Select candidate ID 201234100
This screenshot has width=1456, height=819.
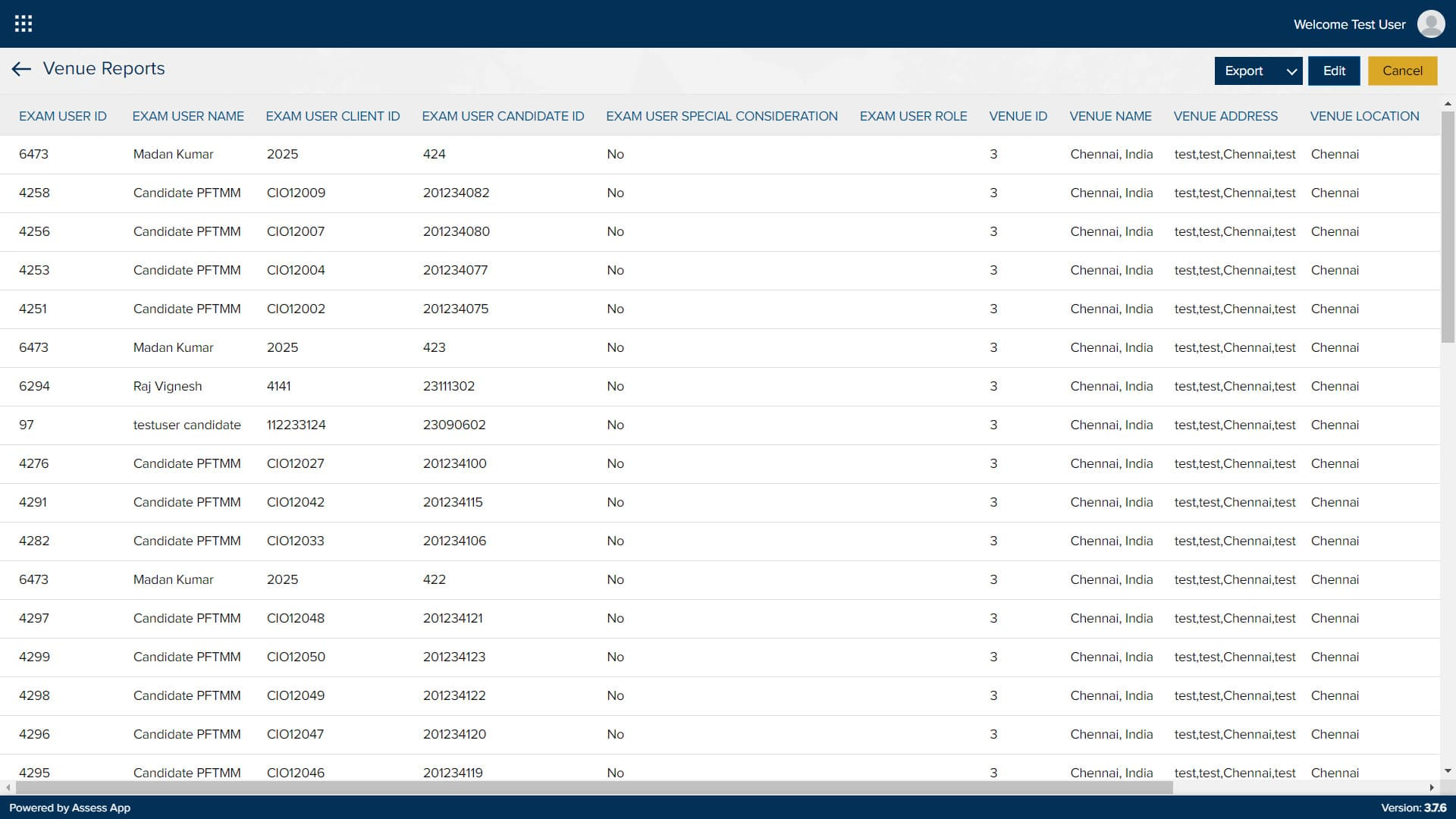(454, 463)
